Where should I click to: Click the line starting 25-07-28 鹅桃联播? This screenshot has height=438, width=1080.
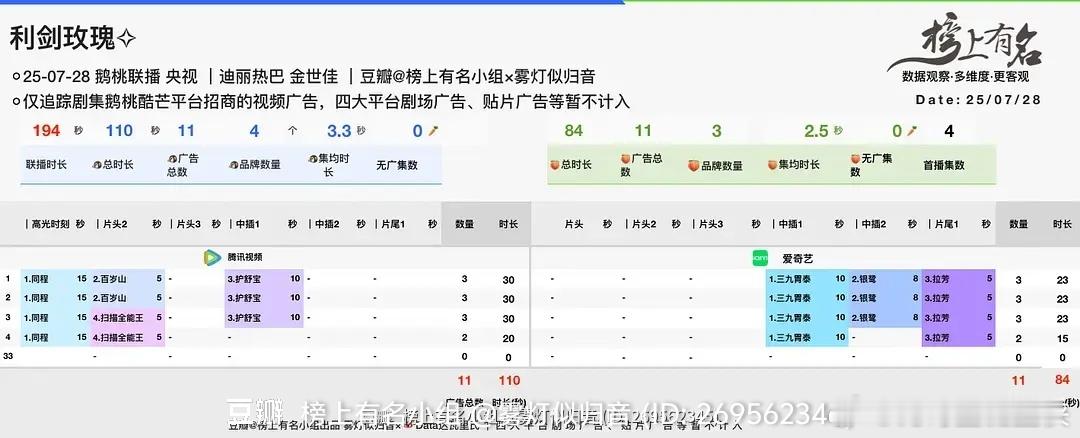pos(304,76)
